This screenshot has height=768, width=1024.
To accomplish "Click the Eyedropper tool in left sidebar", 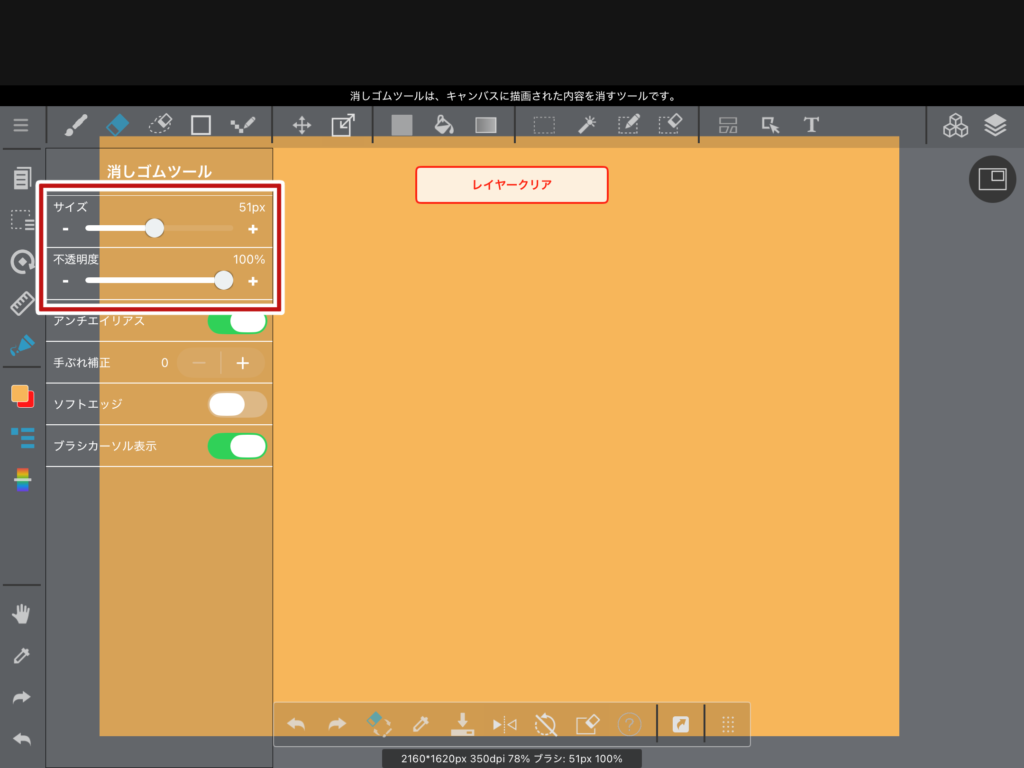I will coord(22,656).
